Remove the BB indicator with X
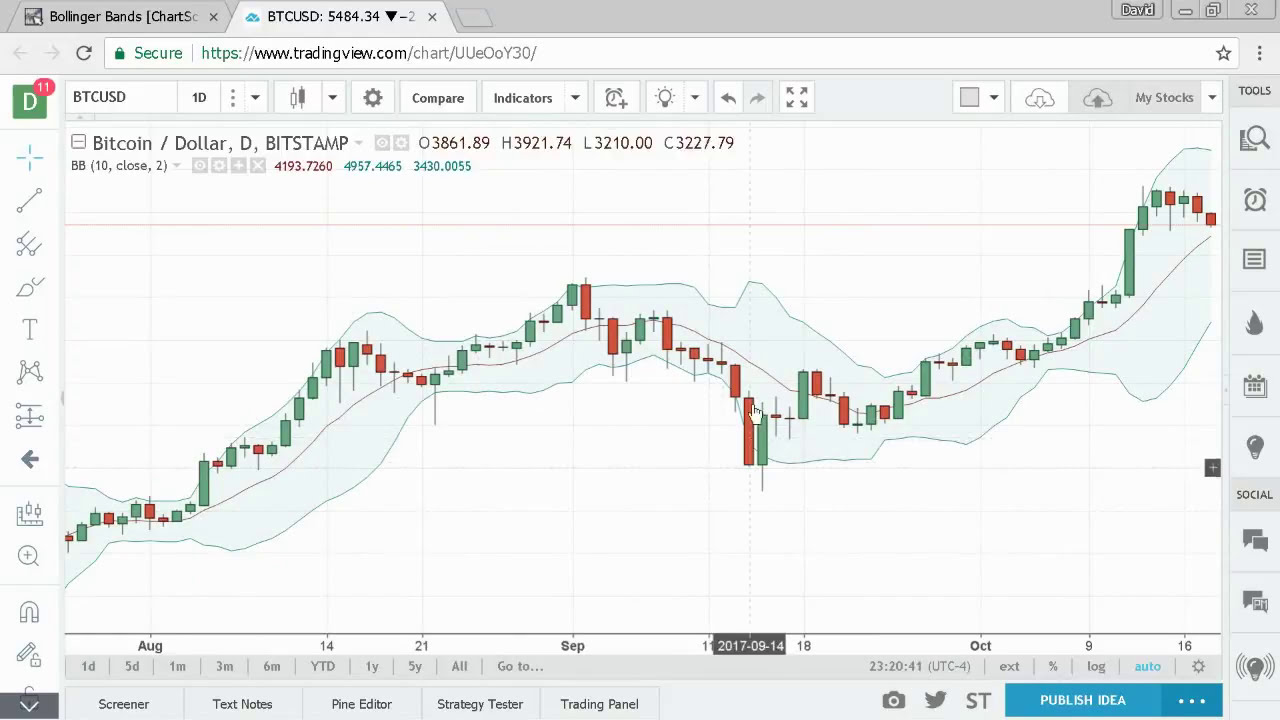1280x720 pixels. (257, 166)
